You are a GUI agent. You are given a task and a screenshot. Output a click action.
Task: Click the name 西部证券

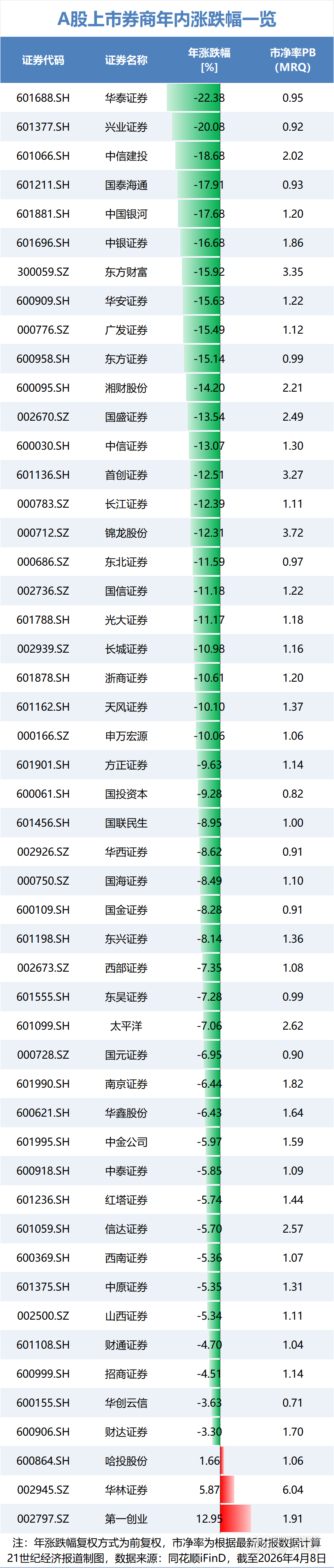(126, 968)
